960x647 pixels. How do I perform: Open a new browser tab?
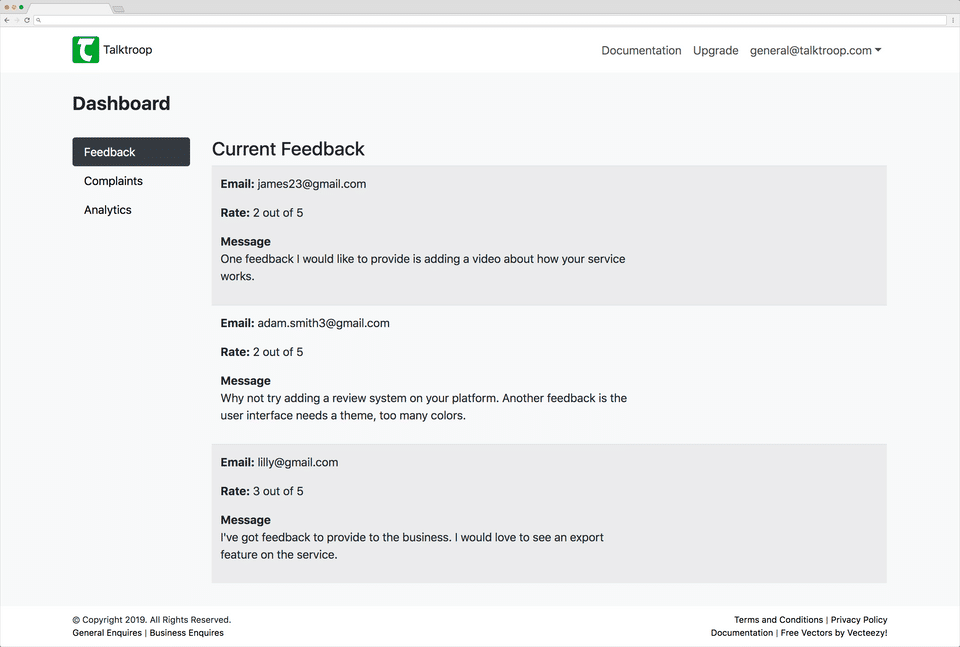click(118, 9)
